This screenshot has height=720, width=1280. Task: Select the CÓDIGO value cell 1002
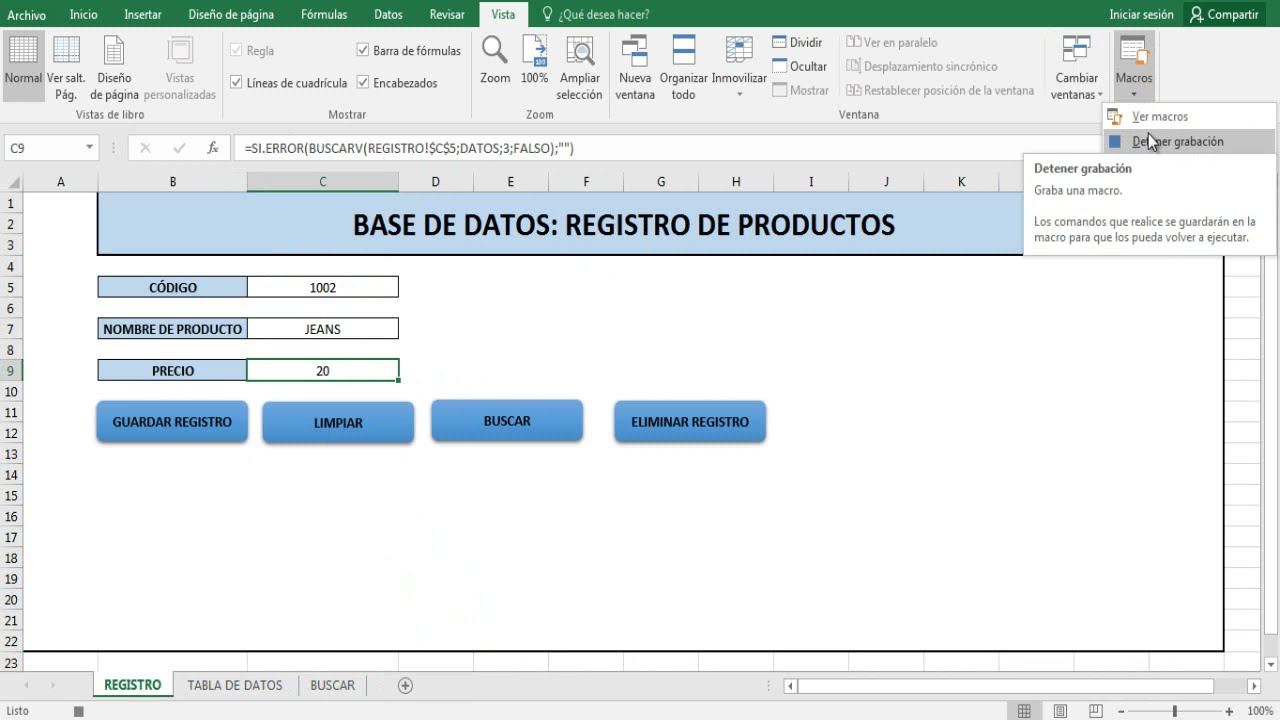(322, 287)
